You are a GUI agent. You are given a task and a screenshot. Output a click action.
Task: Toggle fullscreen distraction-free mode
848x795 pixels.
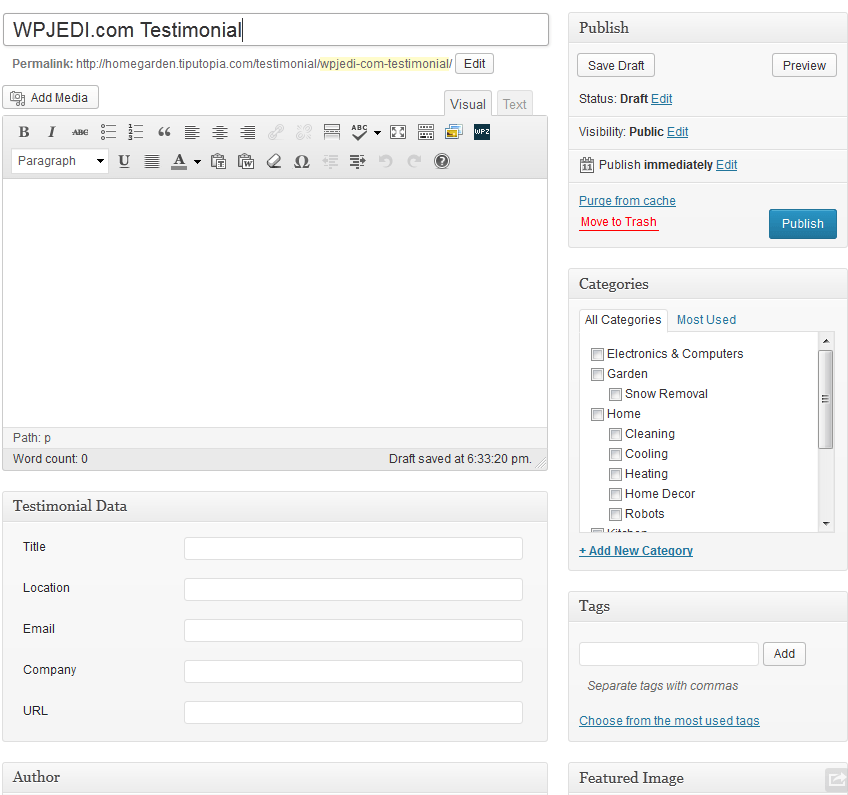coord(398,132)
